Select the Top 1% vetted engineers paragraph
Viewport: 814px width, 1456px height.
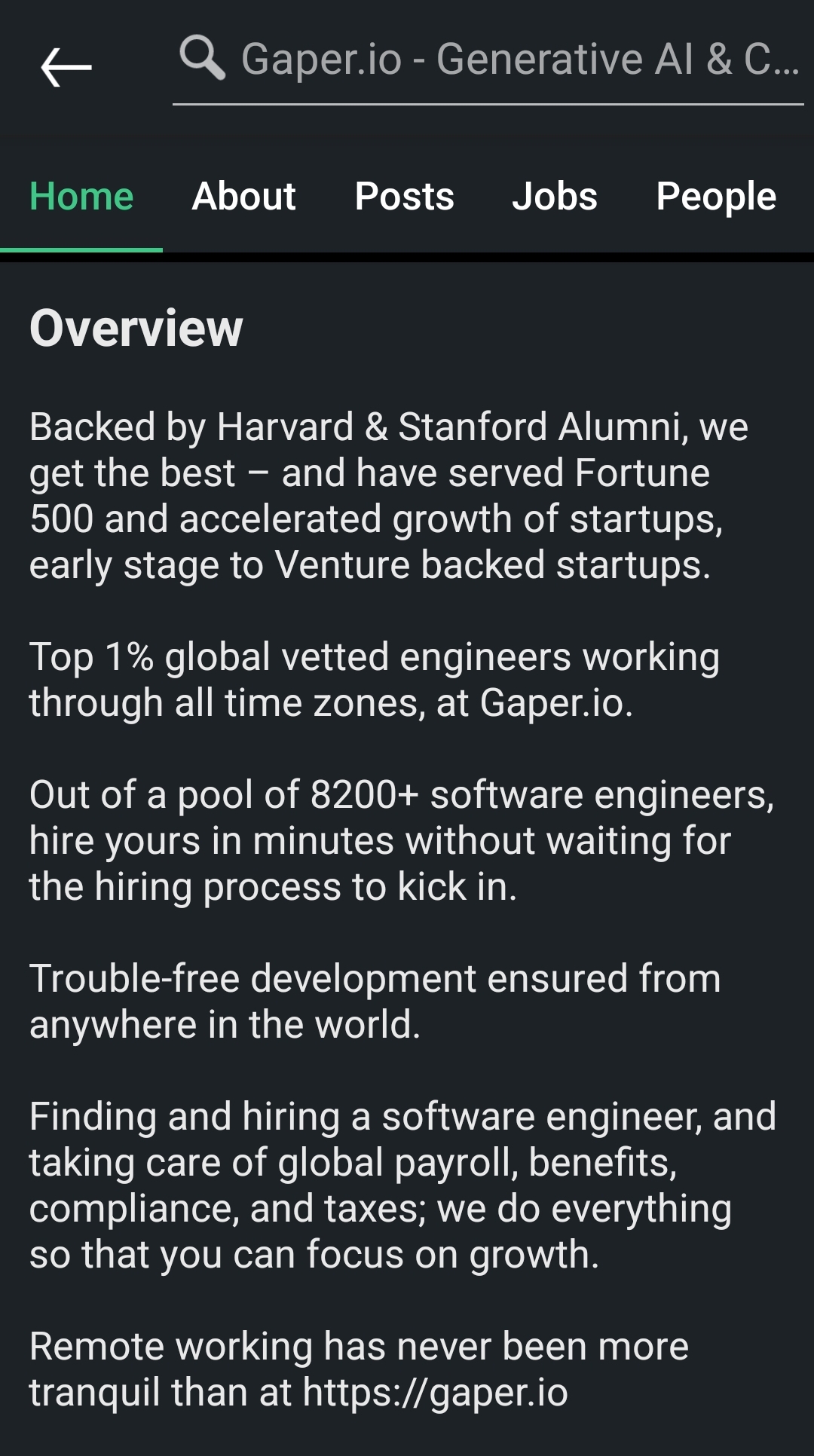pyautogui.click(x=375, y=680)
